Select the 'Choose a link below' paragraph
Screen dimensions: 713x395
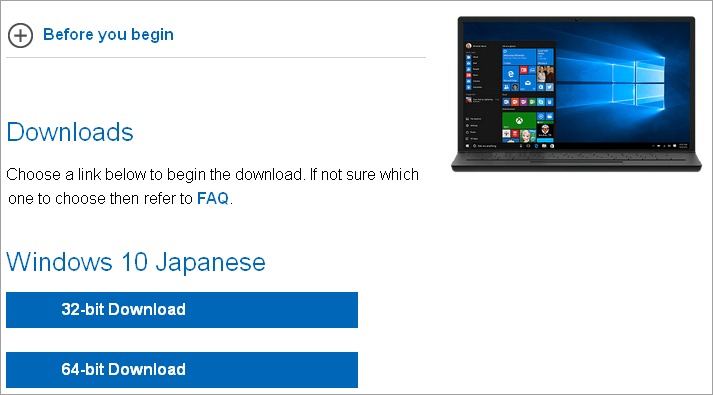point(212,186)
